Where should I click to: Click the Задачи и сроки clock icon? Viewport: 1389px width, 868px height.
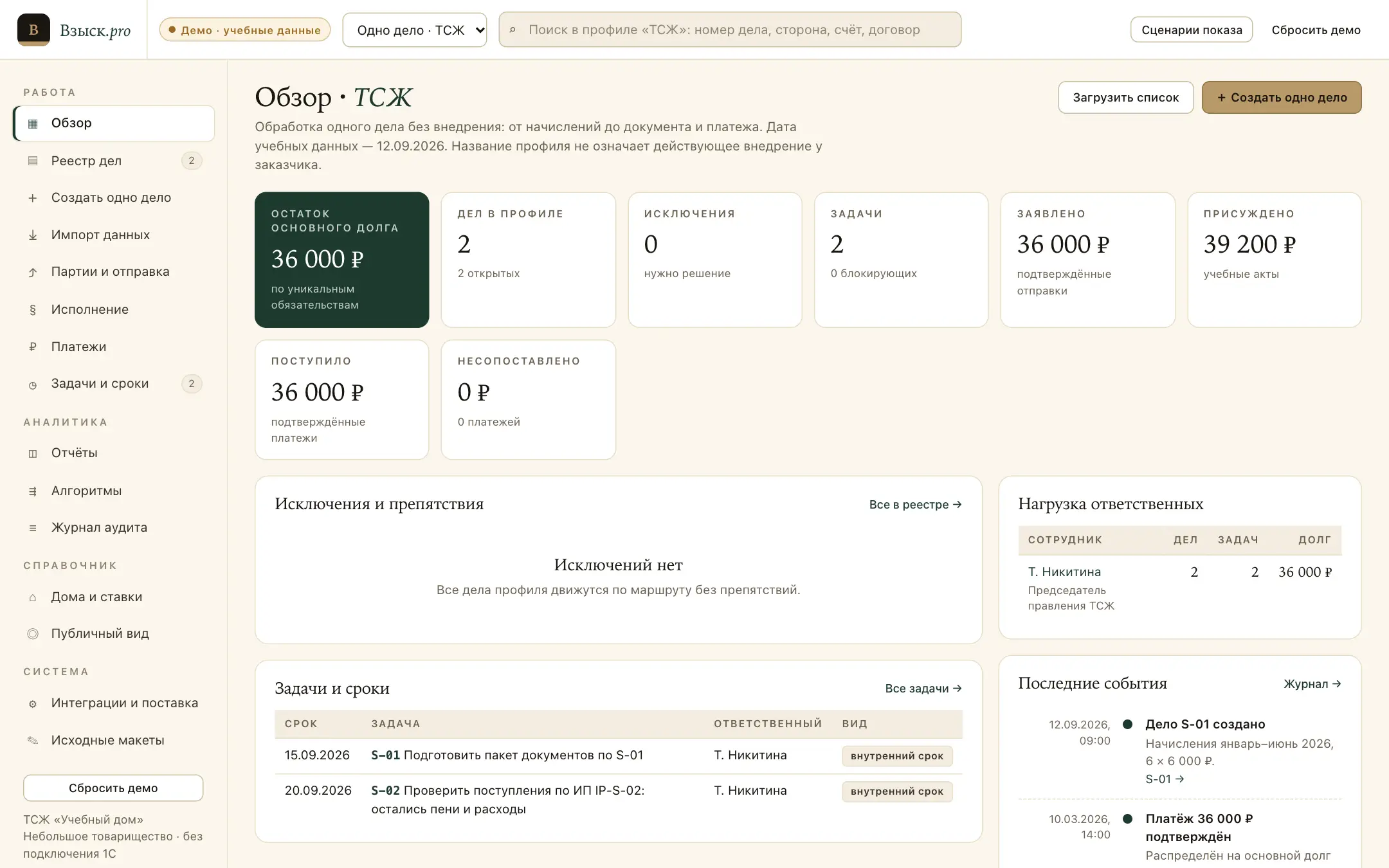tap(33, 384)
